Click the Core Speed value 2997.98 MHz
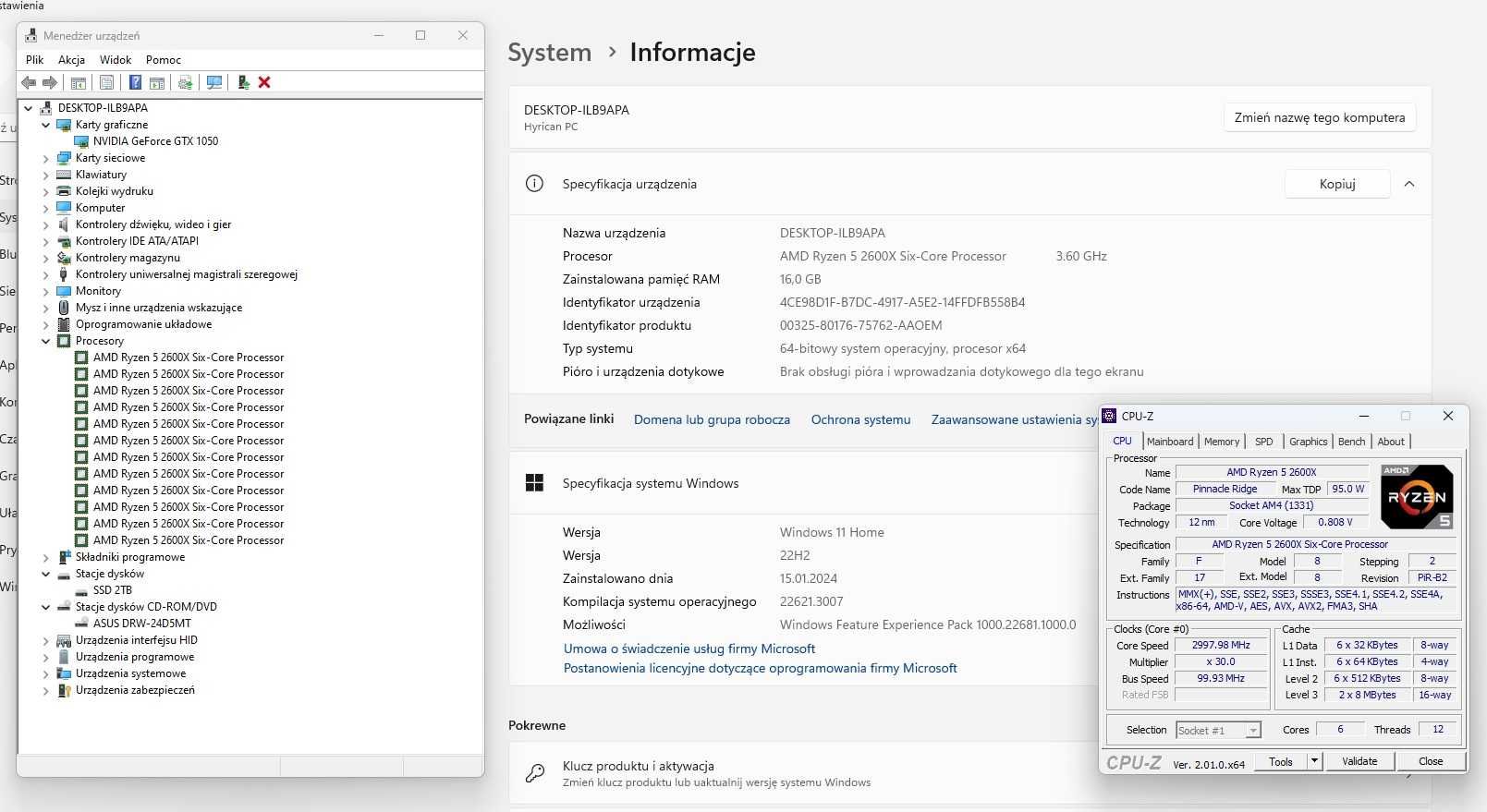The width and height of the screenshot is (1487, 812). pyautogui.click(x=1220, y=646)
